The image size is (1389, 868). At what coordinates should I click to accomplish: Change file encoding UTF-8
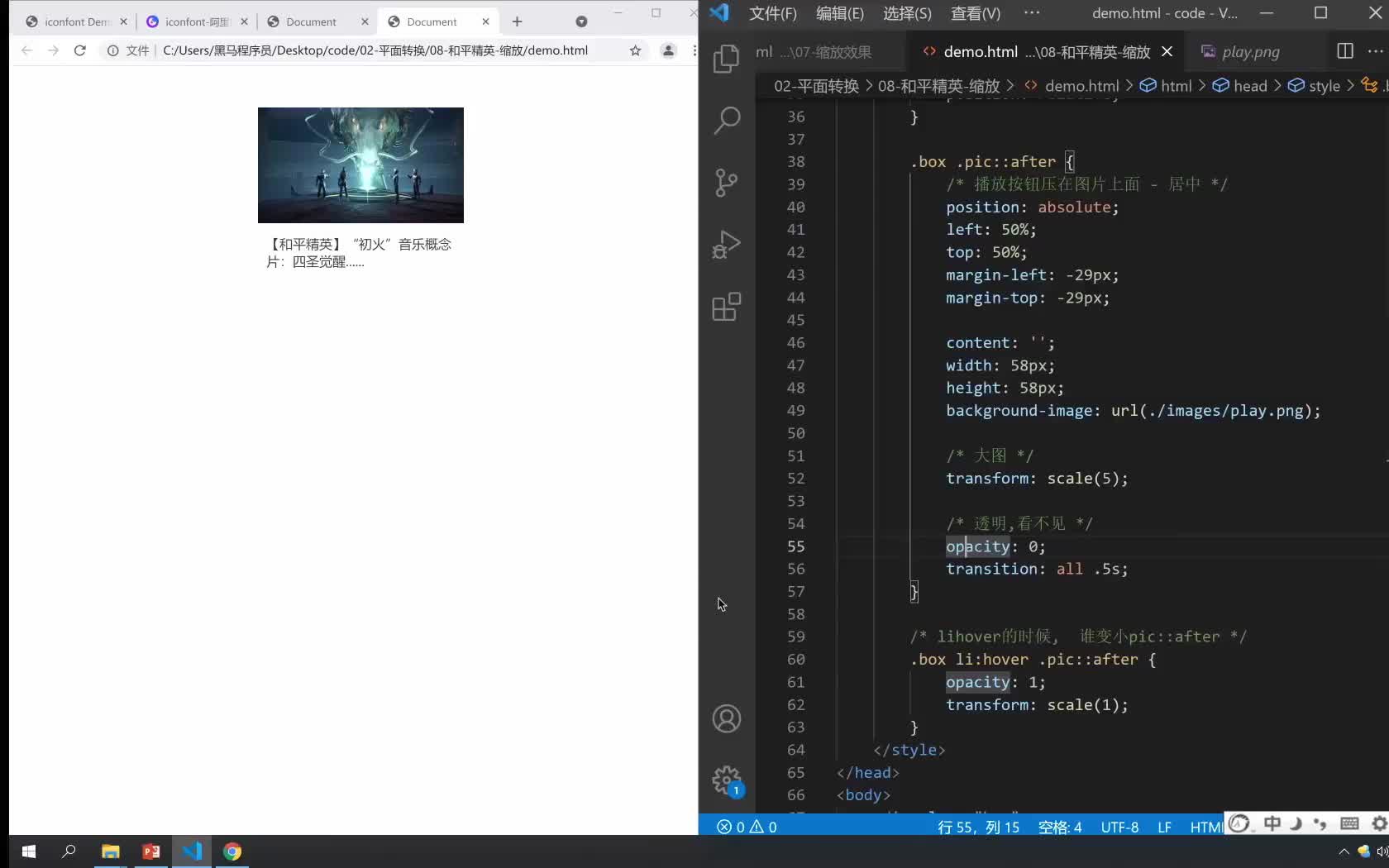point(1119,827)
